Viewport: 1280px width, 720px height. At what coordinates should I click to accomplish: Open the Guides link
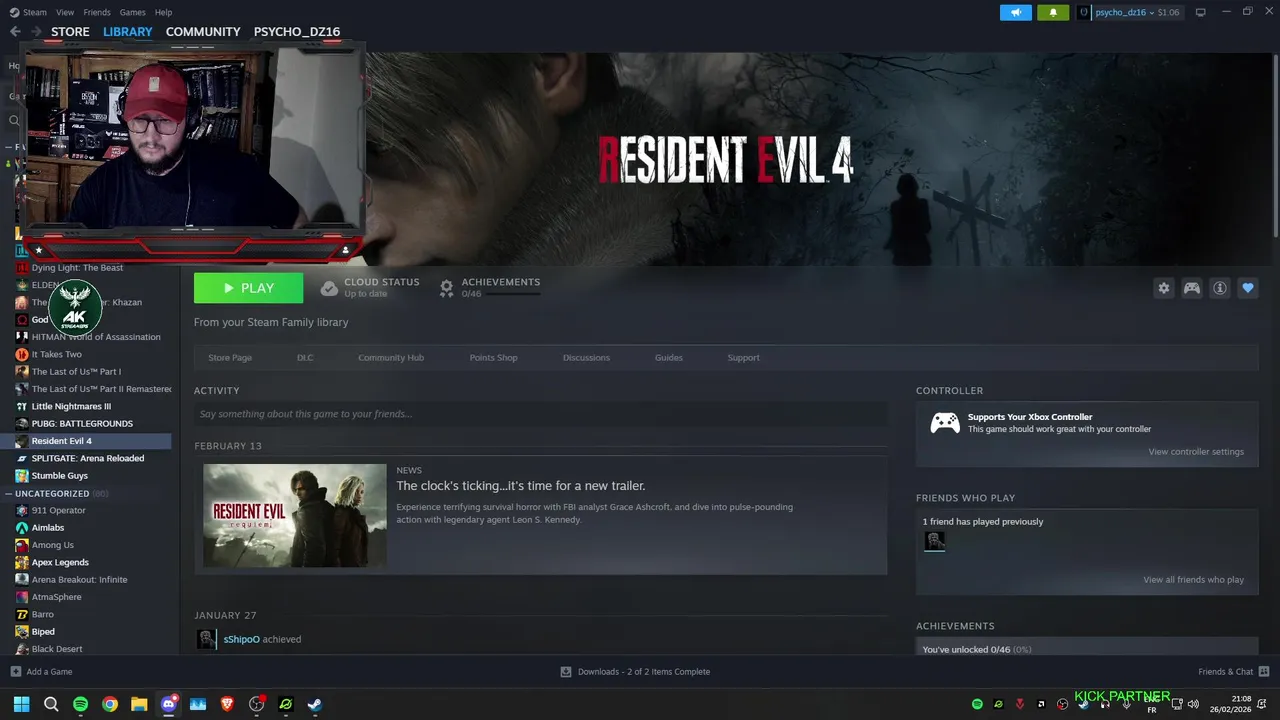tap(669, 357)
